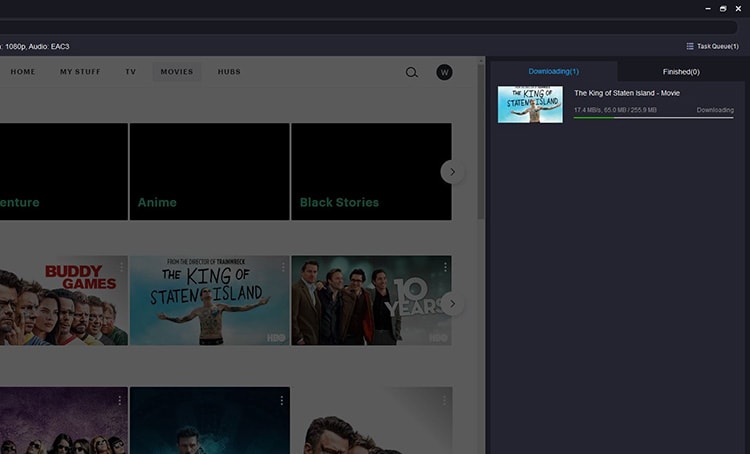Click the page vertical scrollbar

[481, 142]
